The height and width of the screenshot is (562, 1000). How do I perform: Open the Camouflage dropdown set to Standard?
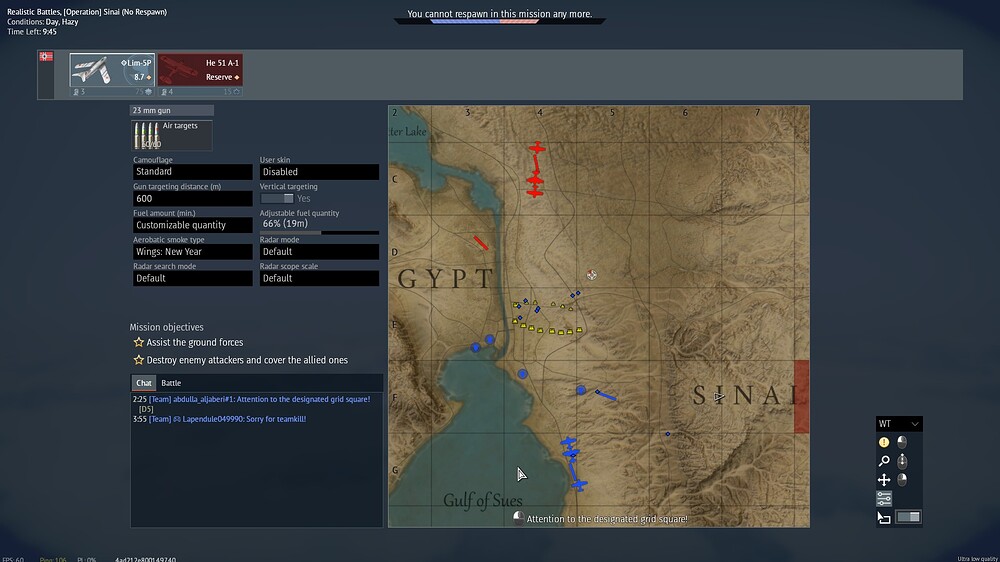193,172
